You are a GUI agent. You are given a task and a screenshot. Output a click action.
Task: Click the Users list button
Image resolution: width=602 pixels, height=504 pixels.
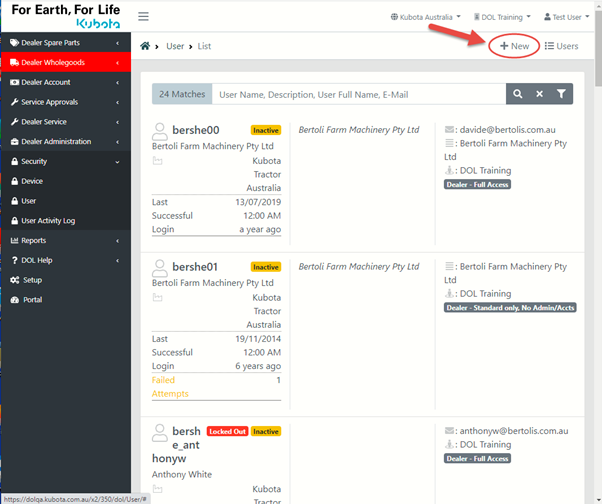[x=561, y=46]
